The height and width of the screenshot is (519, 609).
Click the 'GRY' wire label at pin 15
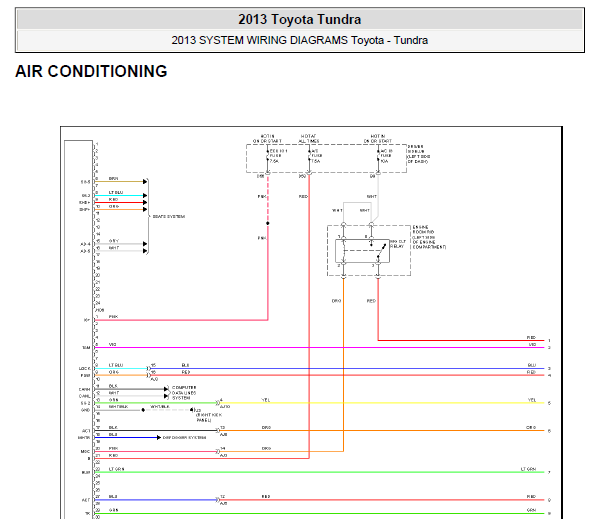114,241
